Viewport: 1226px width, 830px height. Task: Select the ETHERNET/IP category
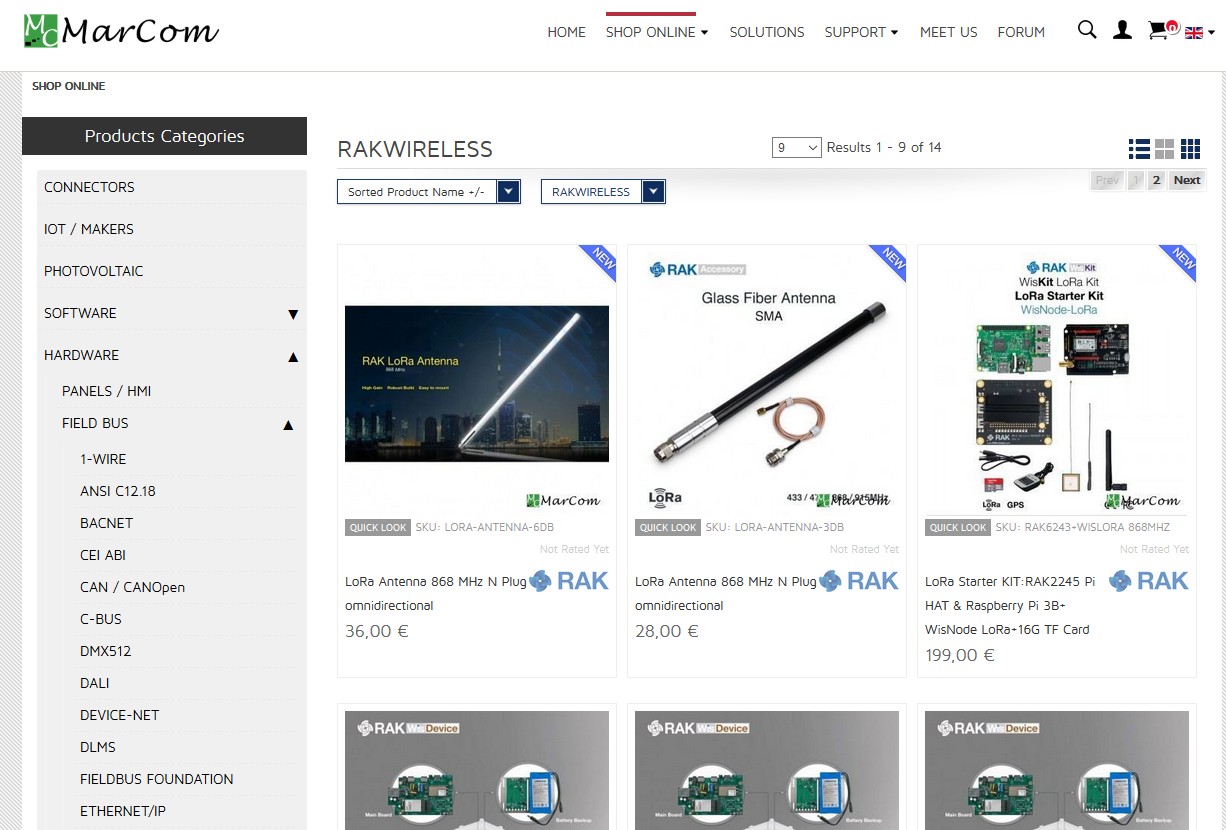click(x=123, y=811)
